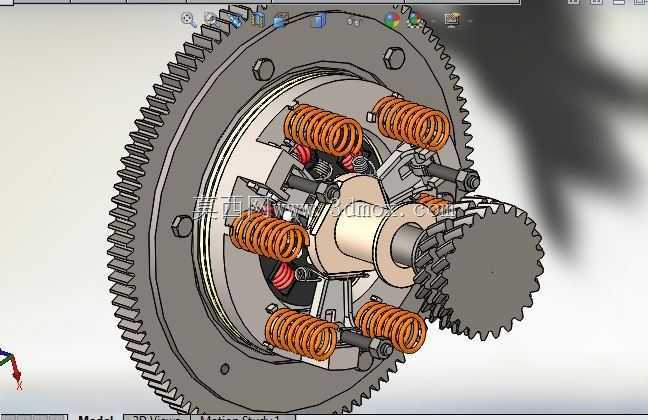Image resolution: width=648 pixels, height=420 pixels.
Task: Open the View Orientation cube icon
Action: (x=280, y=21)
